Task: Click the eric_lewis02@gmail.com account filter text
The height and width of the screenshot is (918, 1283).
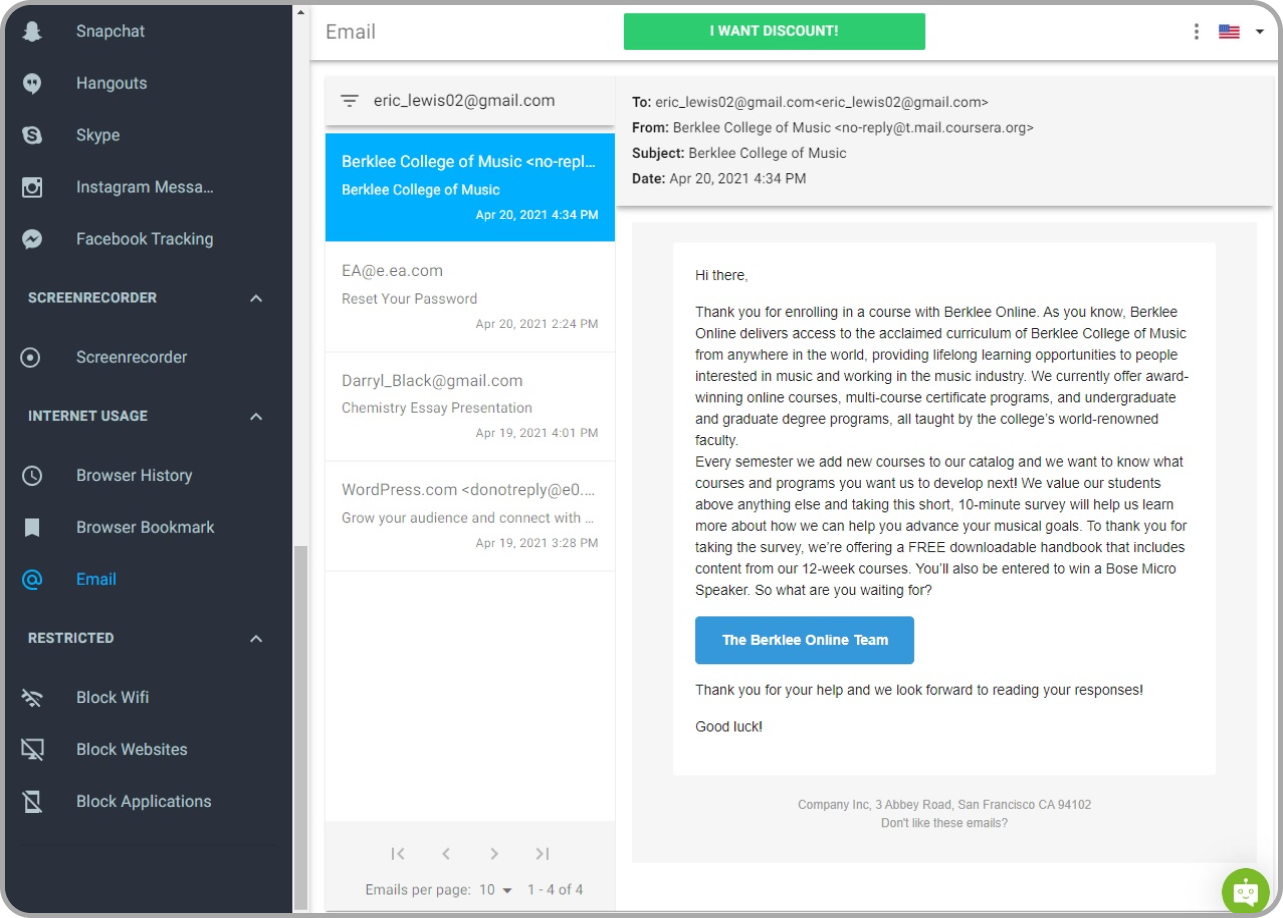Action: (464, 101)
